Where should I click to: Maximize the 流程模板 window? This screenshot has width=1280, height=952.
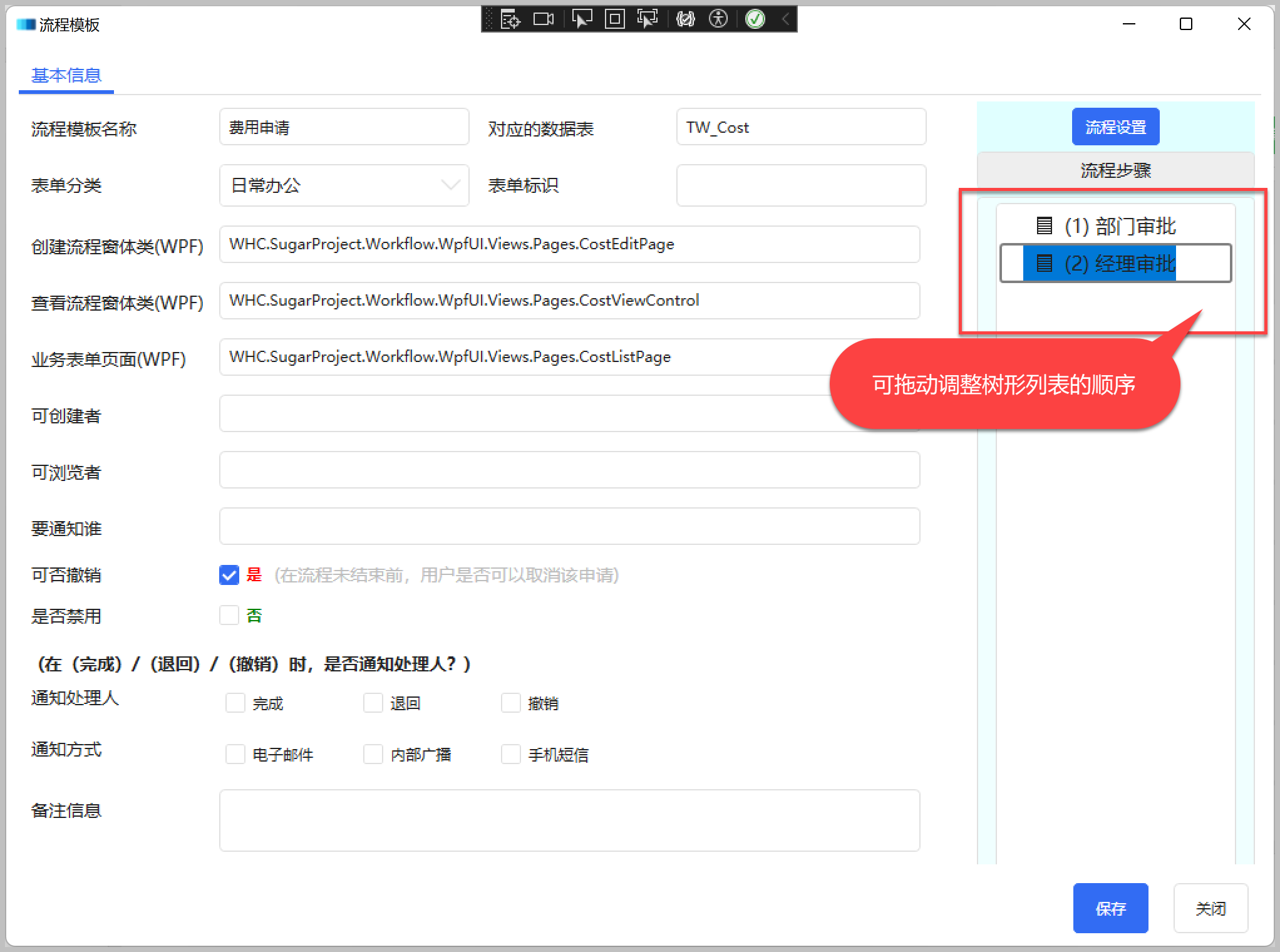click(1185, 24)
